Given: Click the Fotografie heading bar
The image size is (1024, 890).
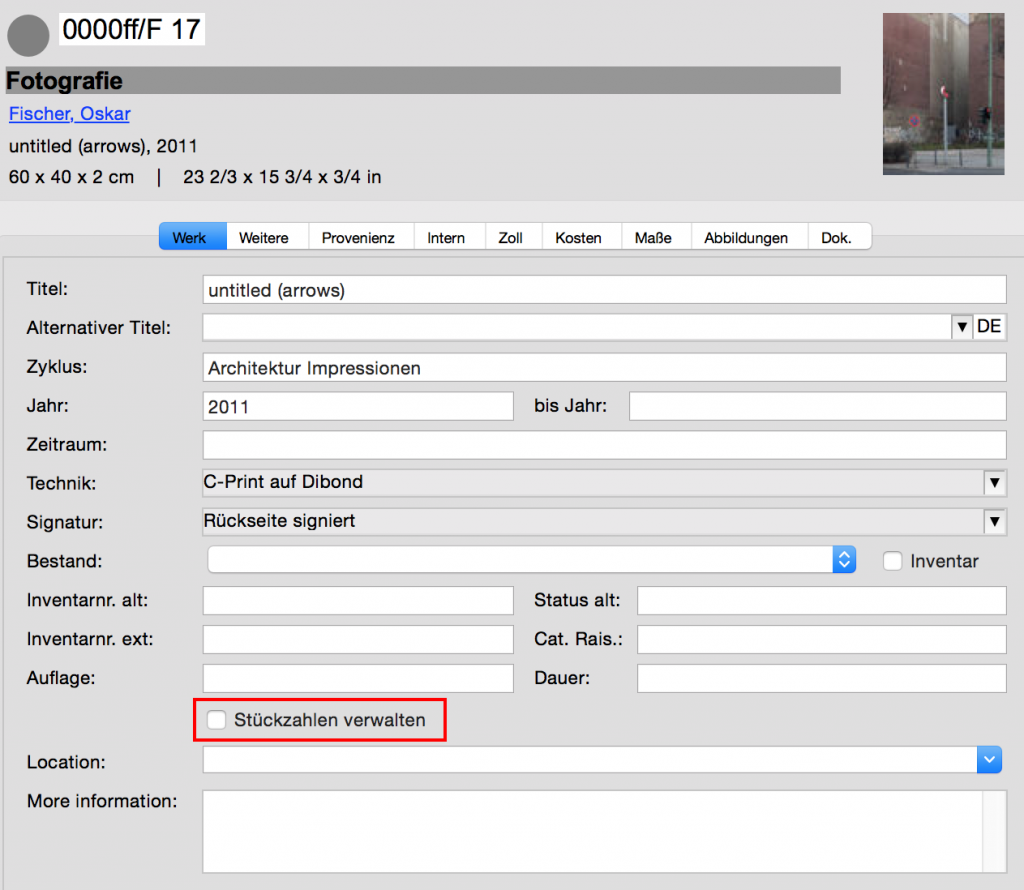Looking at the screenshot, I should tap(423, 80).
